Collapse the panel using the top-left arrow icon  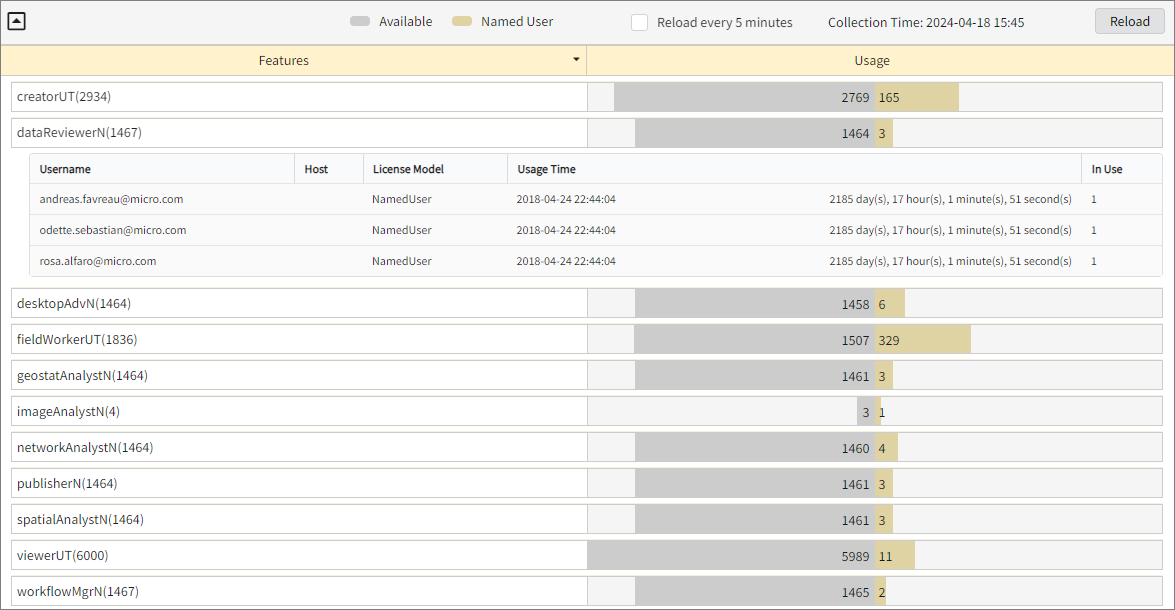[x=16, y=20]
